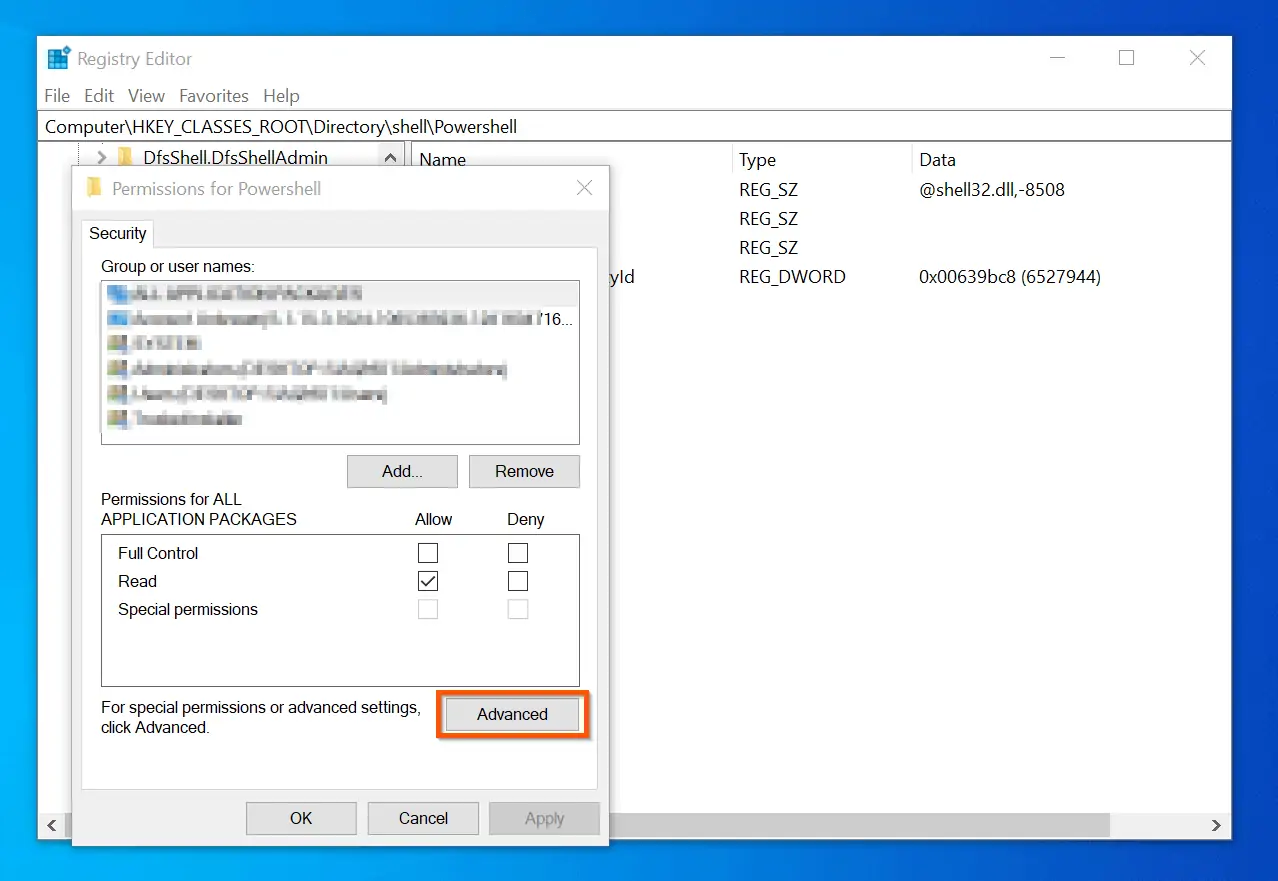Image resolution: width=1278 pixels, height=881 pixels.
Task: Click the folder icon in Permissions dialog title
Action: click(x=94, y=188)
